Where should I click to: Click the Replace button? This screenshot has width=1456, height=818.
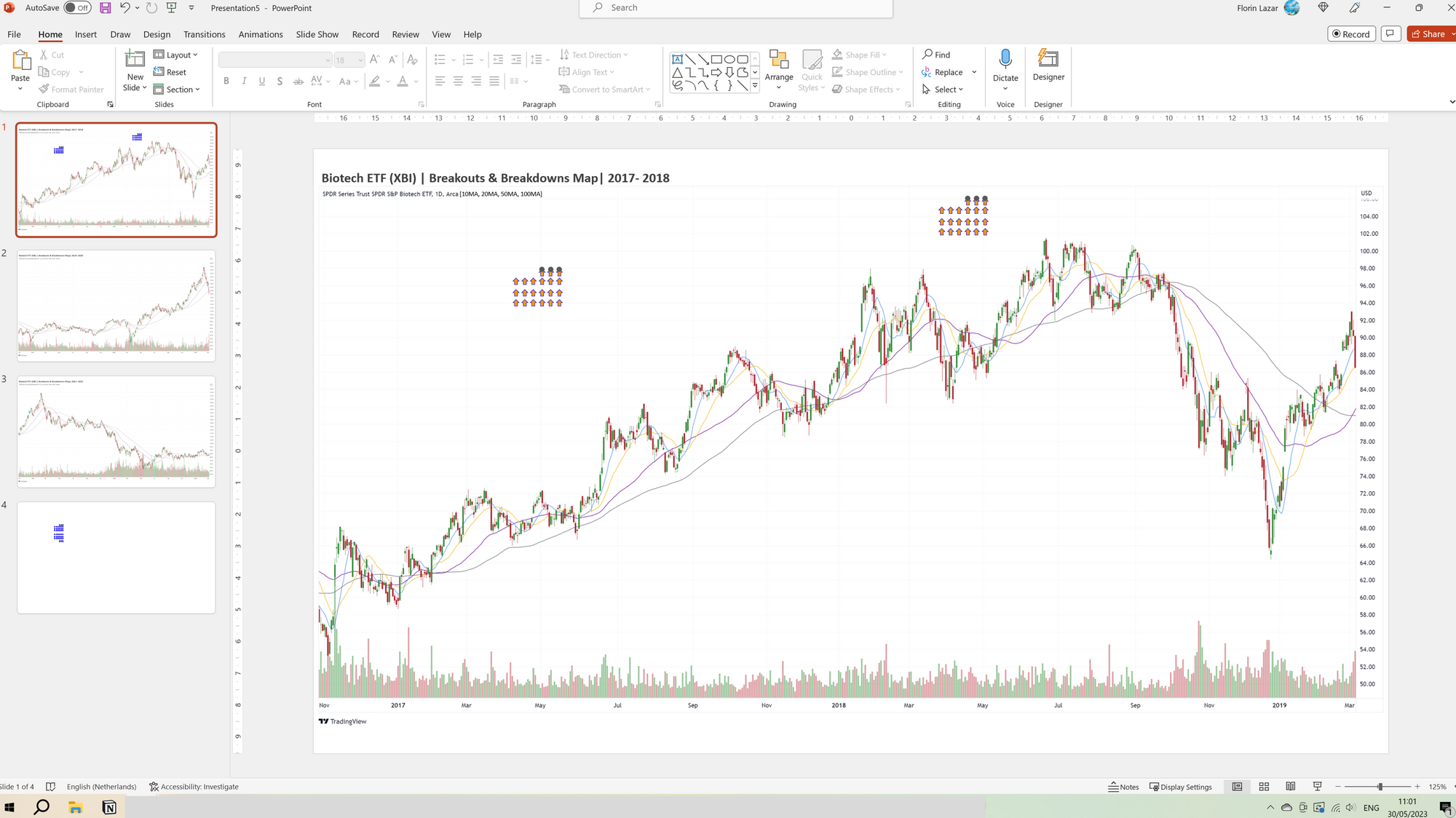point(942,72)
